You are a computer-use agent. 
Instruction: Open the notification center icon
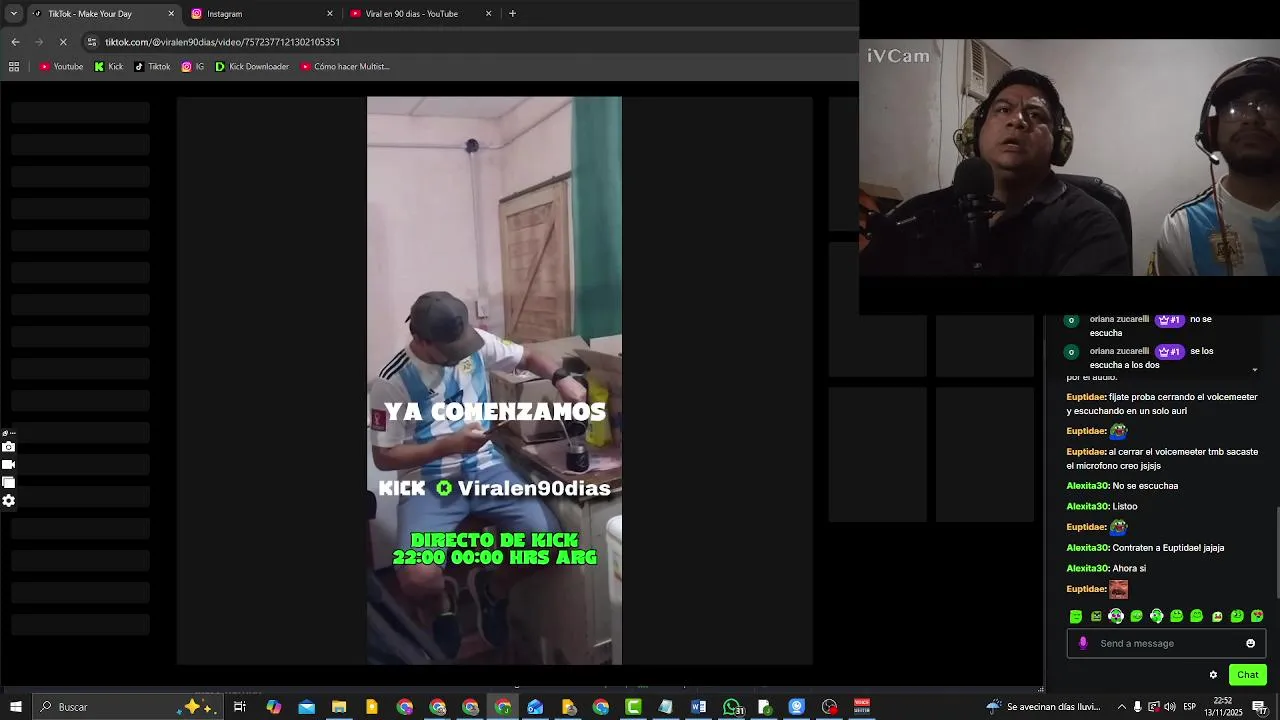point(1260,707)
